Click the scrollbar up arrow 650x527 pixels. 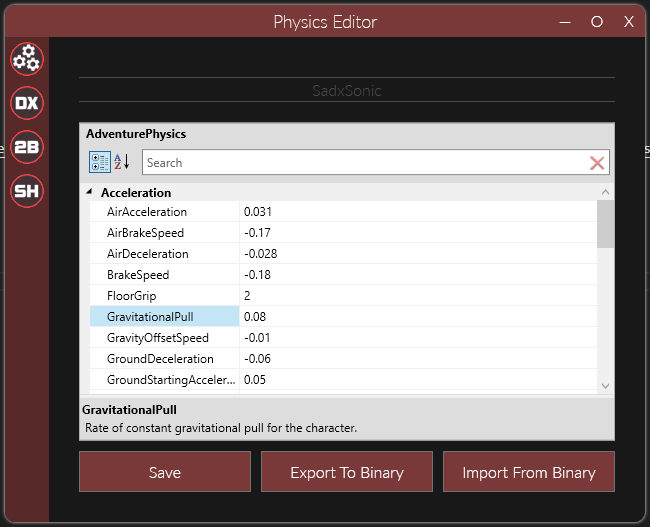pyautogui.click(x=605, y=192)
